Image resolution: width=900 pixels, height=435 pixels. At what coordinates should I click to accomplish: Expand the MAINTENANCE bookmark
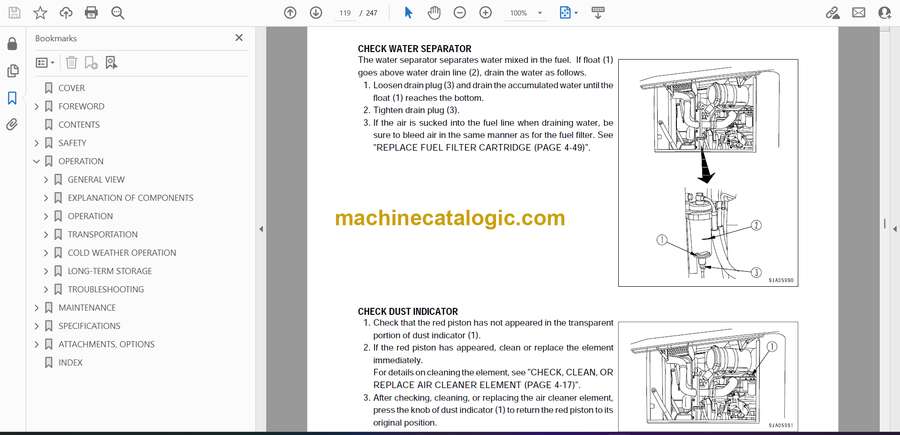coord(37,308)
